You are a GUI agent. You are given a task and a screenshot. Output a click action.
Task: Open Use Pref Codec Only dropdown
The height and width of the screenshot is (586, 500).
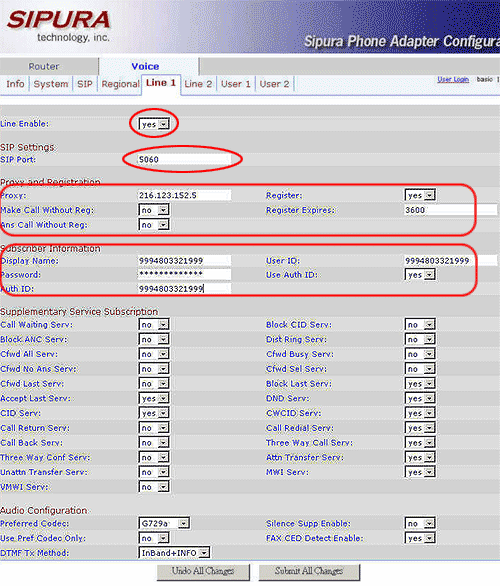tap(154, 538)
